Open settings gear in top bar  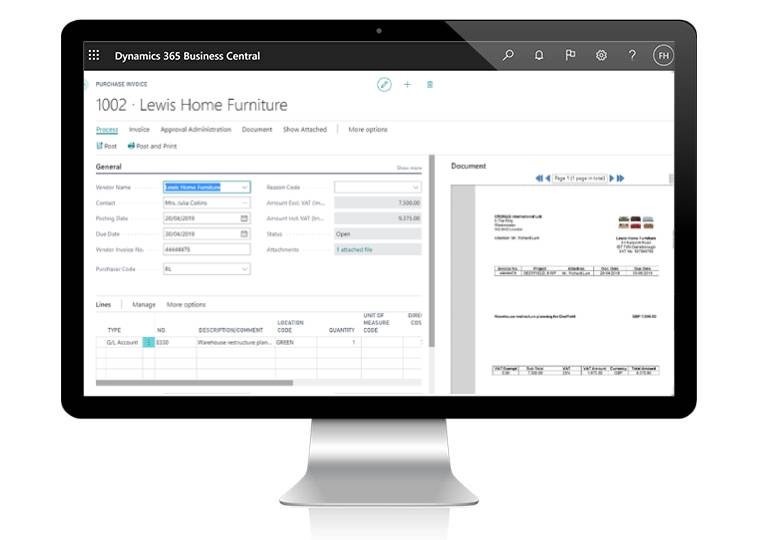(601, 56)
